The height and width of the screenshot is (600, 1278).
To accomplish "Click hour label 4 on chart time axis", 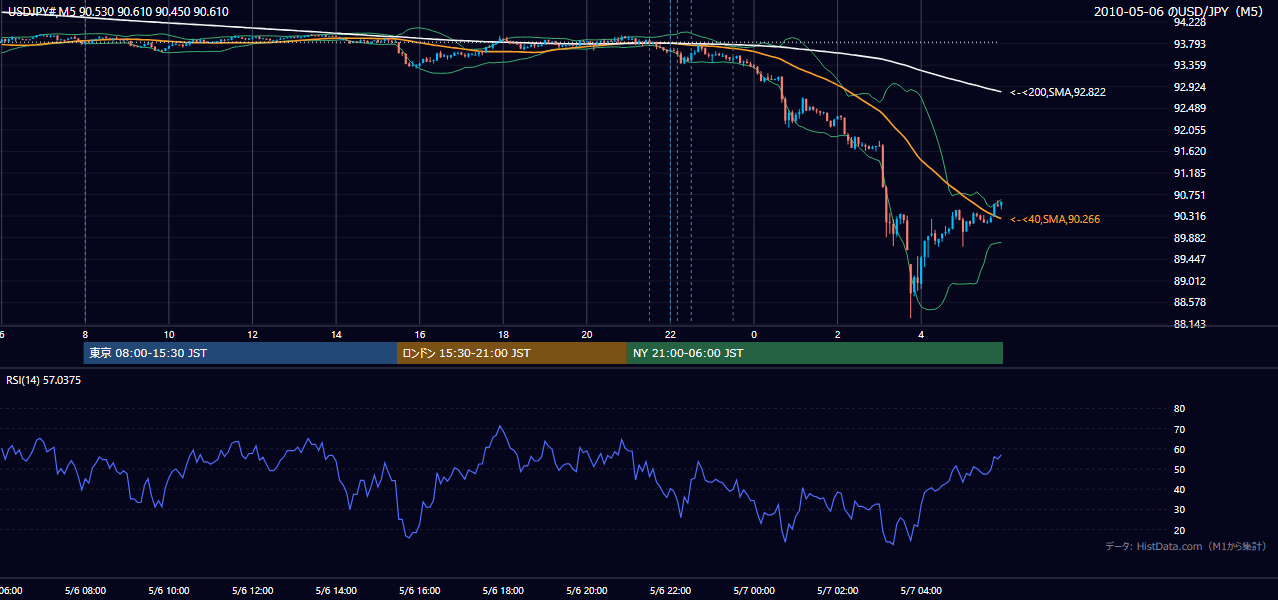I will [x=922, y=335].
